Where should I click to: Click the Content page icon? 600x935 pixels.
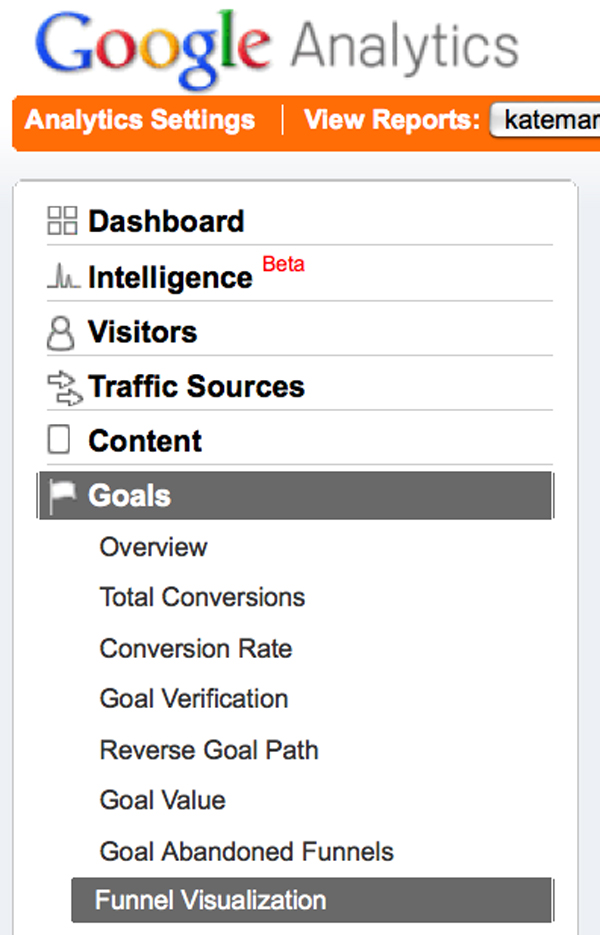(61, 441)
